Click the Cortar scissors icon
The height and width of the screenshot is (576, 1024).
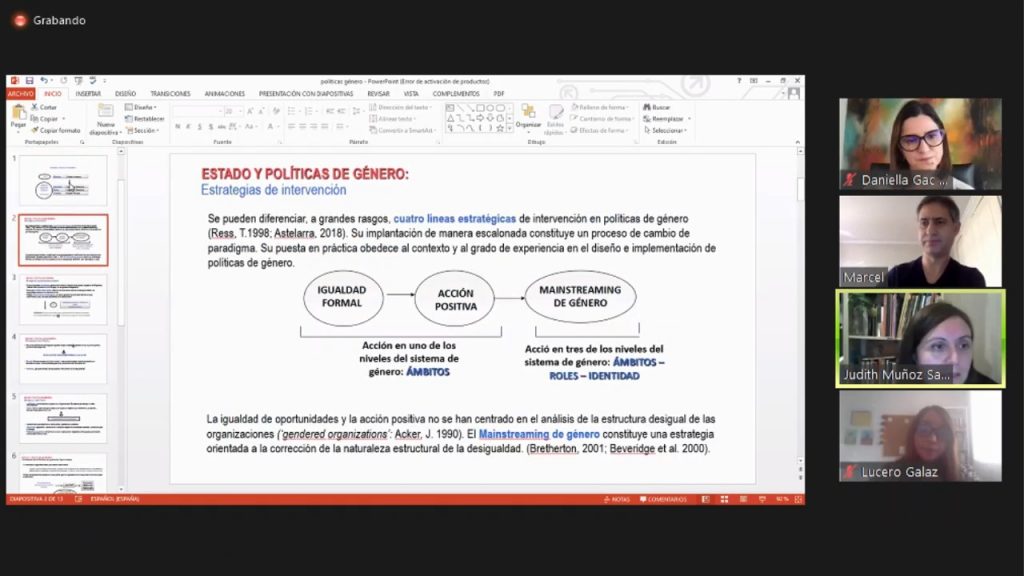pos(35,107)
